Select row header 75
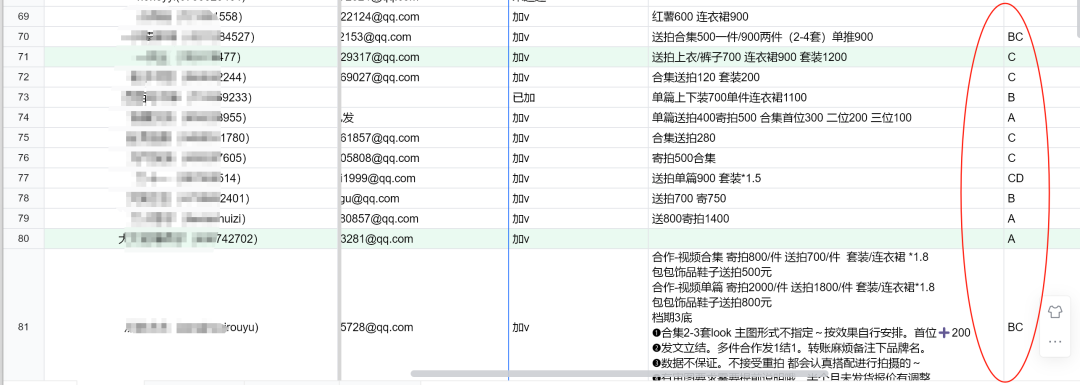Viewport: 1080px width, 385px height. point(22,138)
